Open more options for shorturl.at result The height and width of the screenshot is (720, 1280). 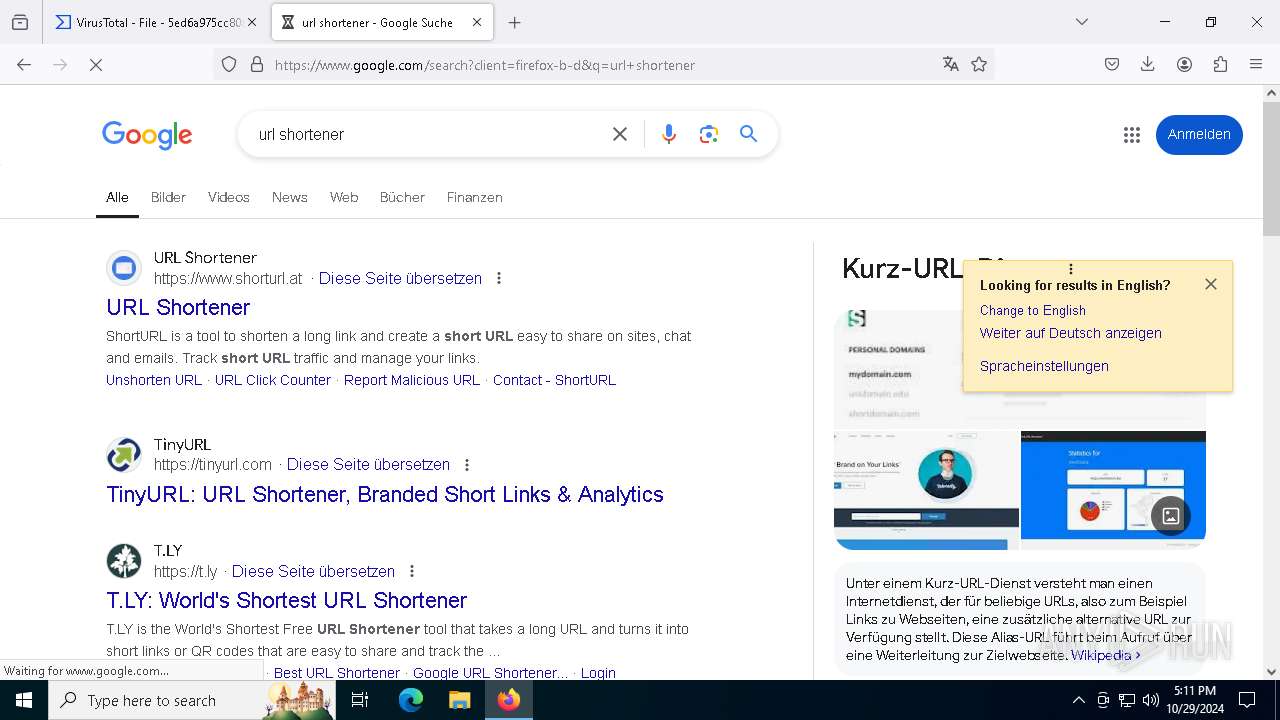(499, 278)
